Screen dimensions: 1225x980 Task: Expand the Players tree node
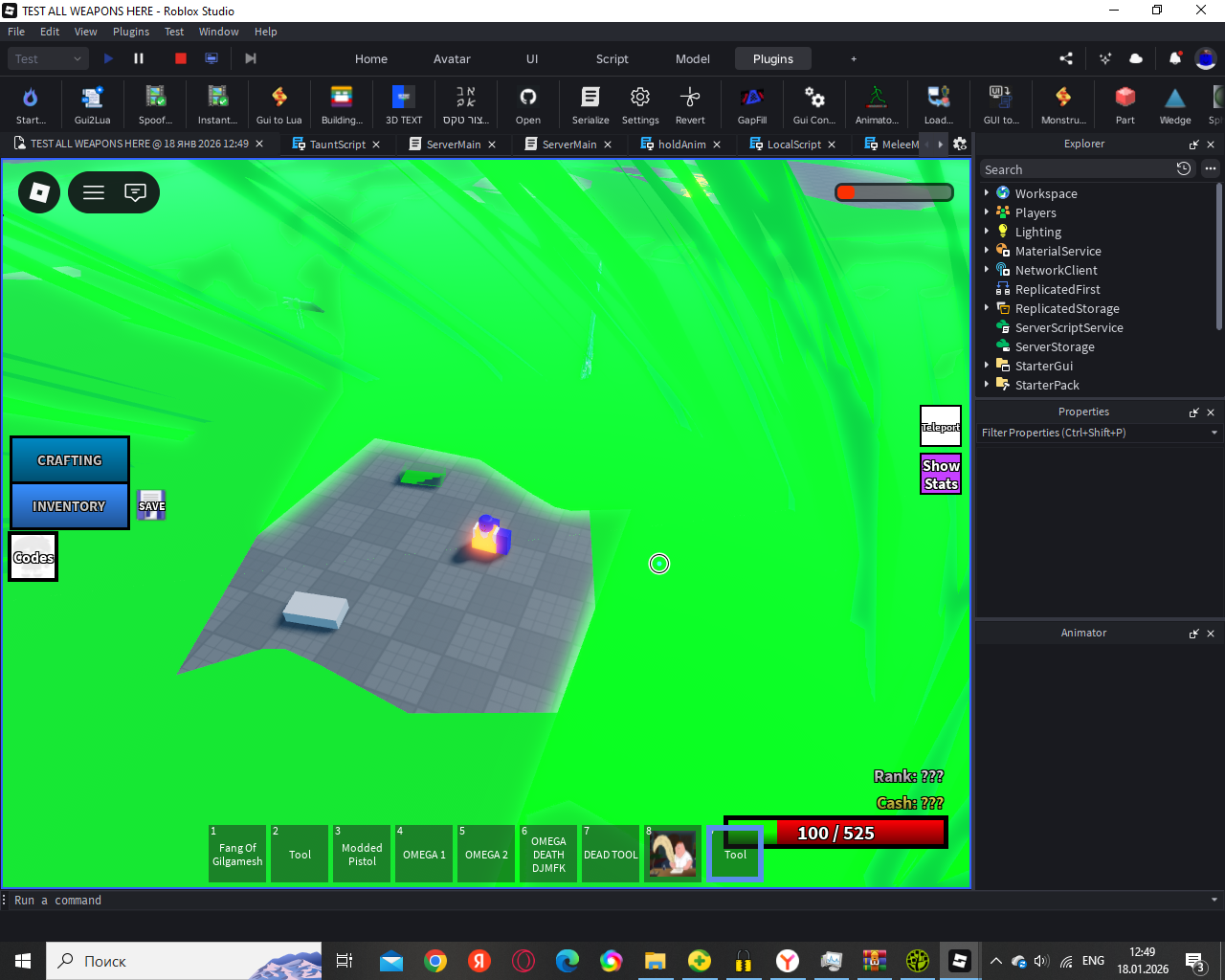(x=987, y=212)
